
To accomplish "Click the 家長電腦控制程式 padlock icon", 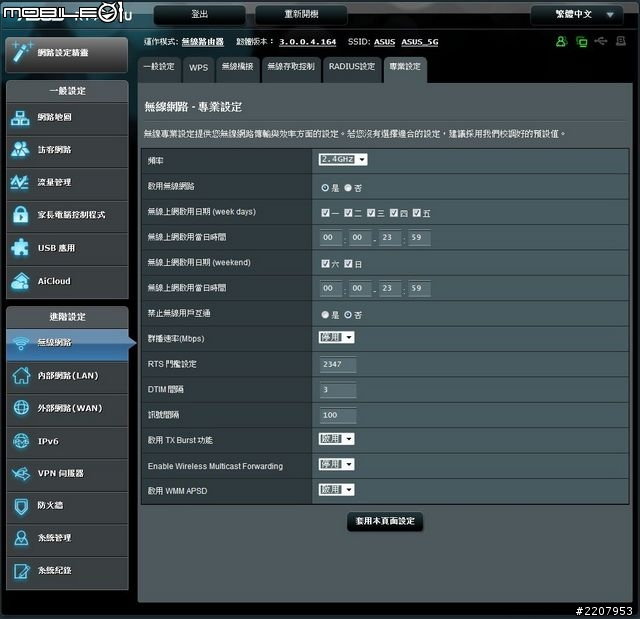I will click(x=21, y=215).
